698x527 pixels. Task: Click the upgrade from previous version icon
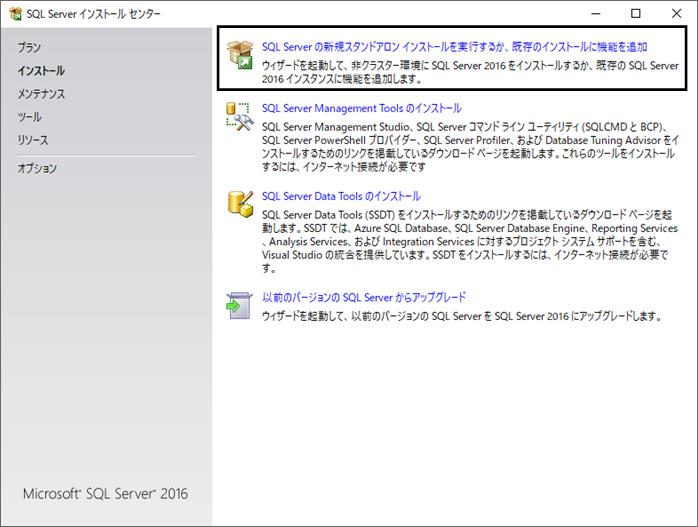tap(239, 305)
